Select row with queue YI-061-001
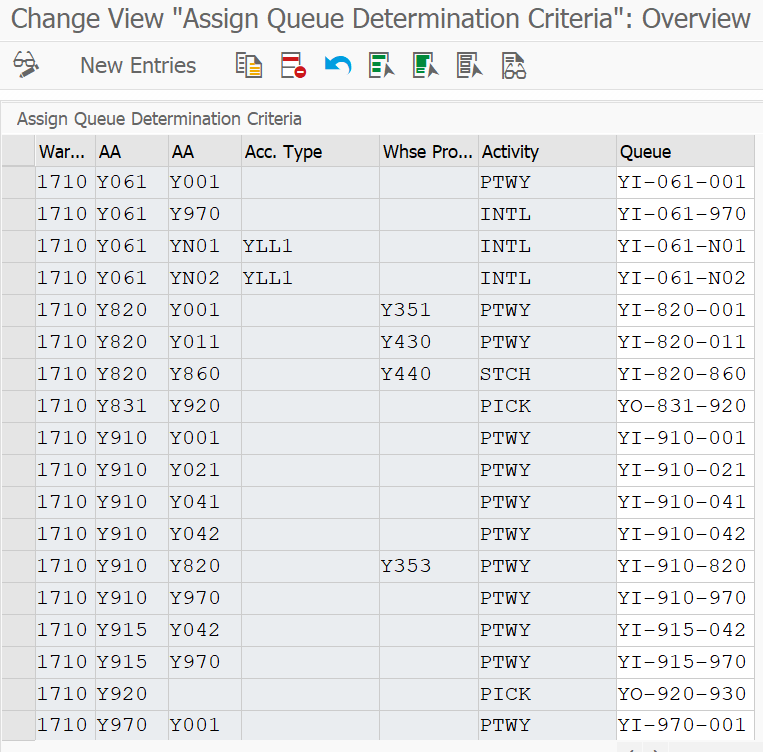This screenshot has height=752, width=763. 18,183
